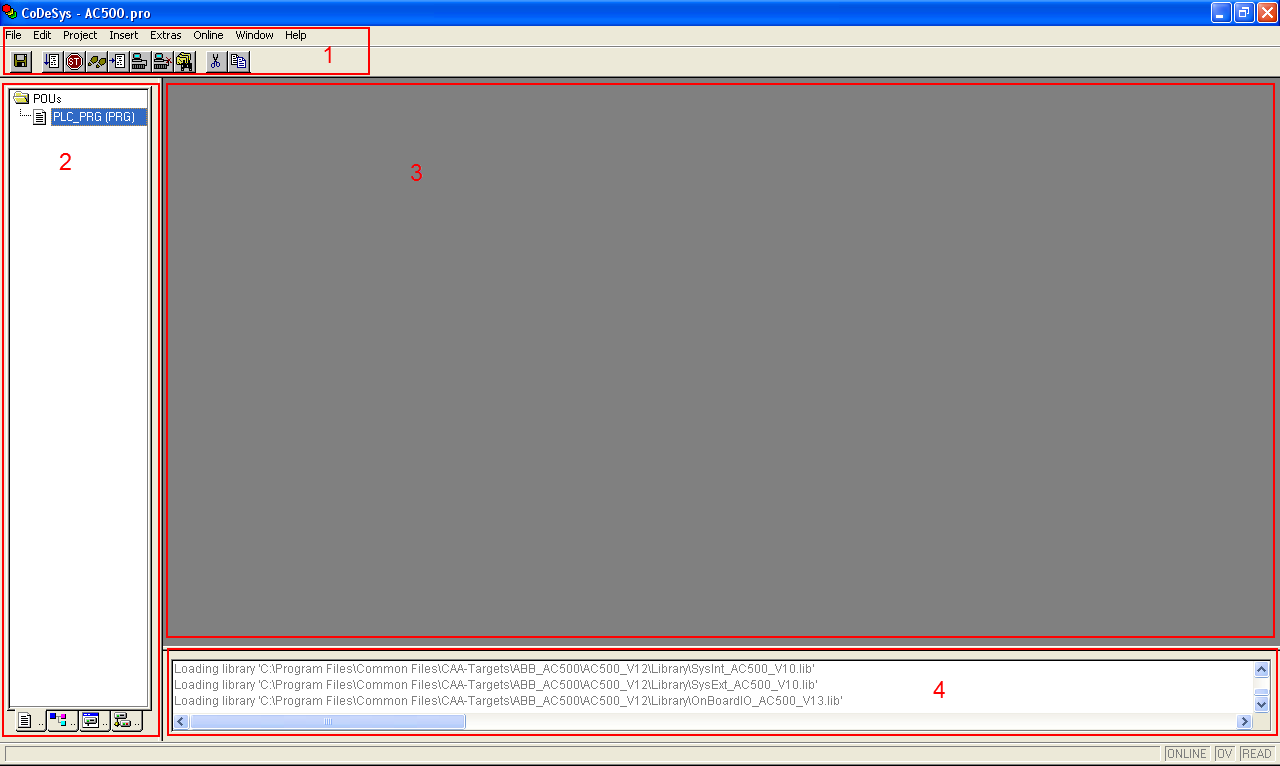Click the SysExt_AC500_V10.lib loading message

tap(496, 685)
